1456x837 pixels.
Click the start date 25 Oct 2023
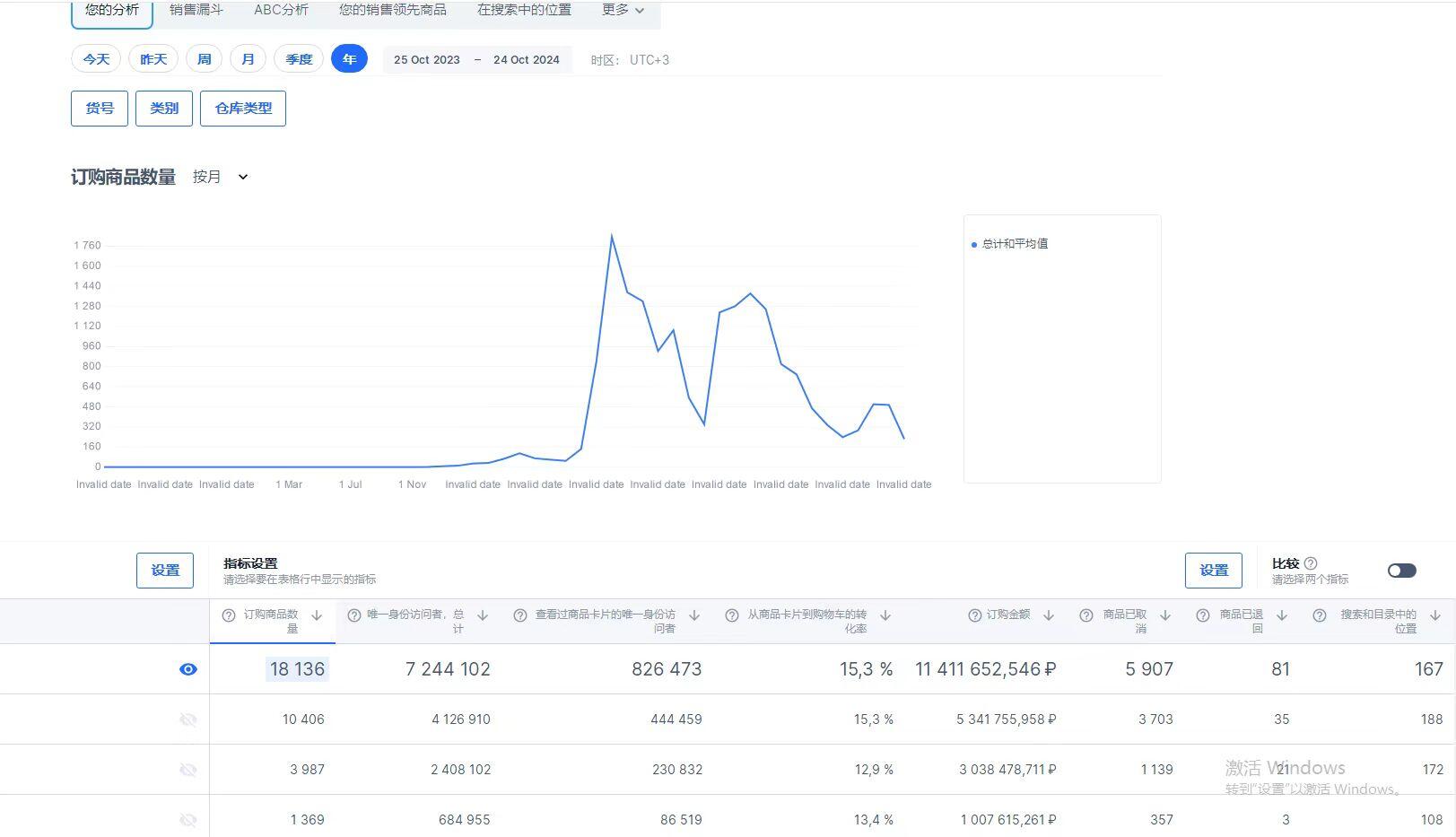pos(427,60)
